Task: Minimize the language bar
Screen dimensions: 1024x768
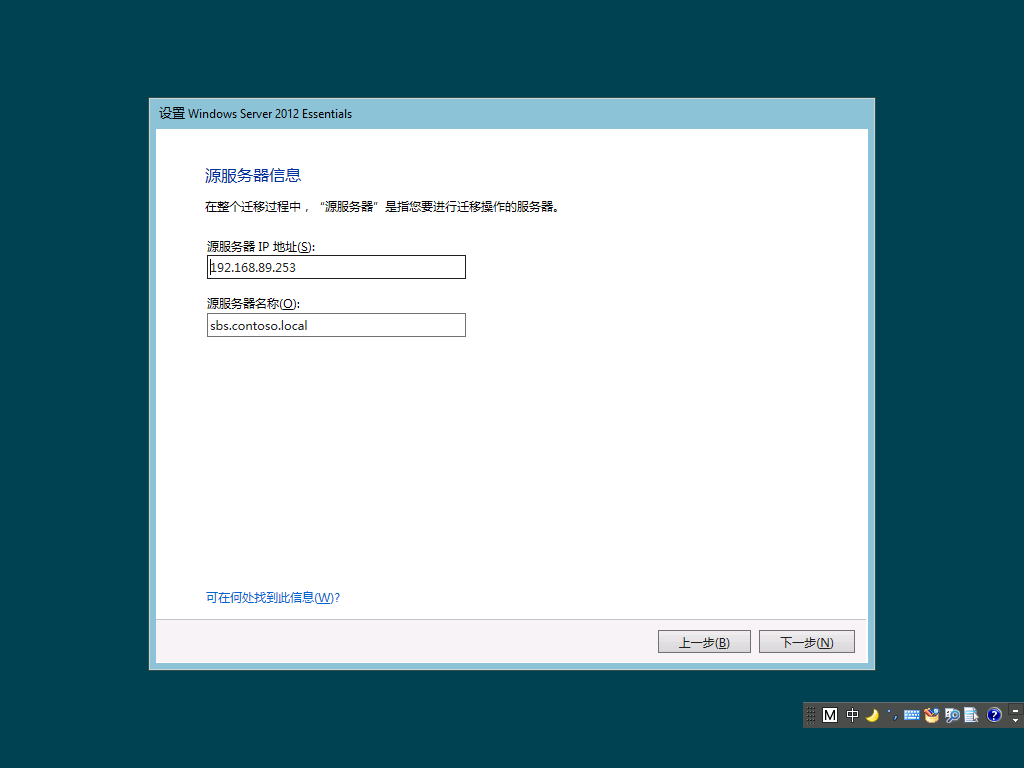Action: [1016, 709]
